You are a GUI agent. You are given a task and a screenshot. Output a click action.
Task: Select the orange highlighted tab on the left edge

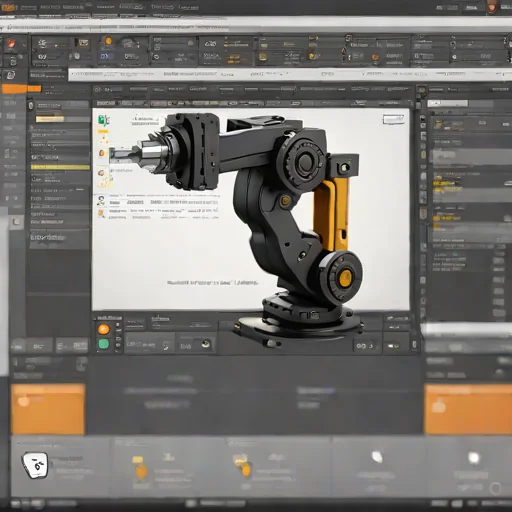point(21,89)
